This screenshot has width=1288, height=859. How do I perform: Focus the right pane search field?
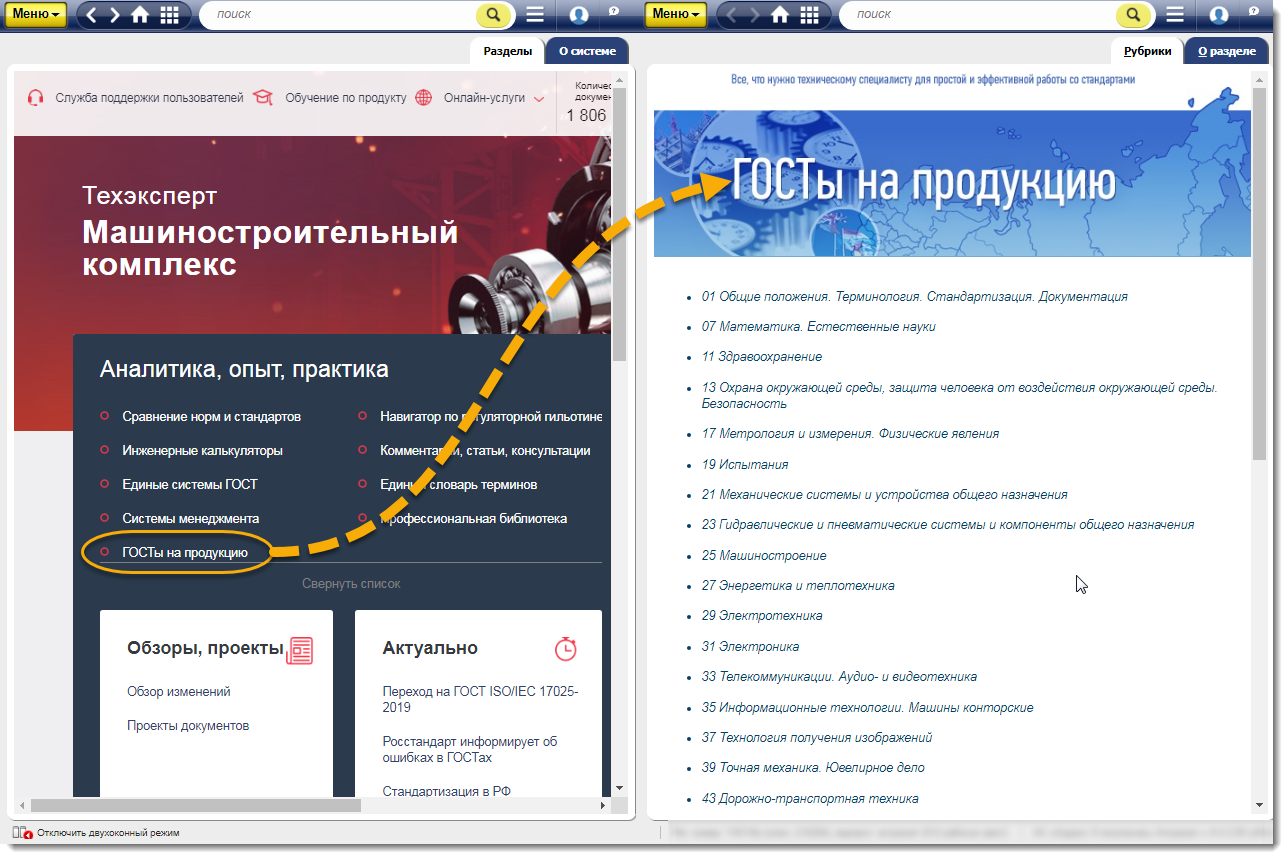click(980, 15)
